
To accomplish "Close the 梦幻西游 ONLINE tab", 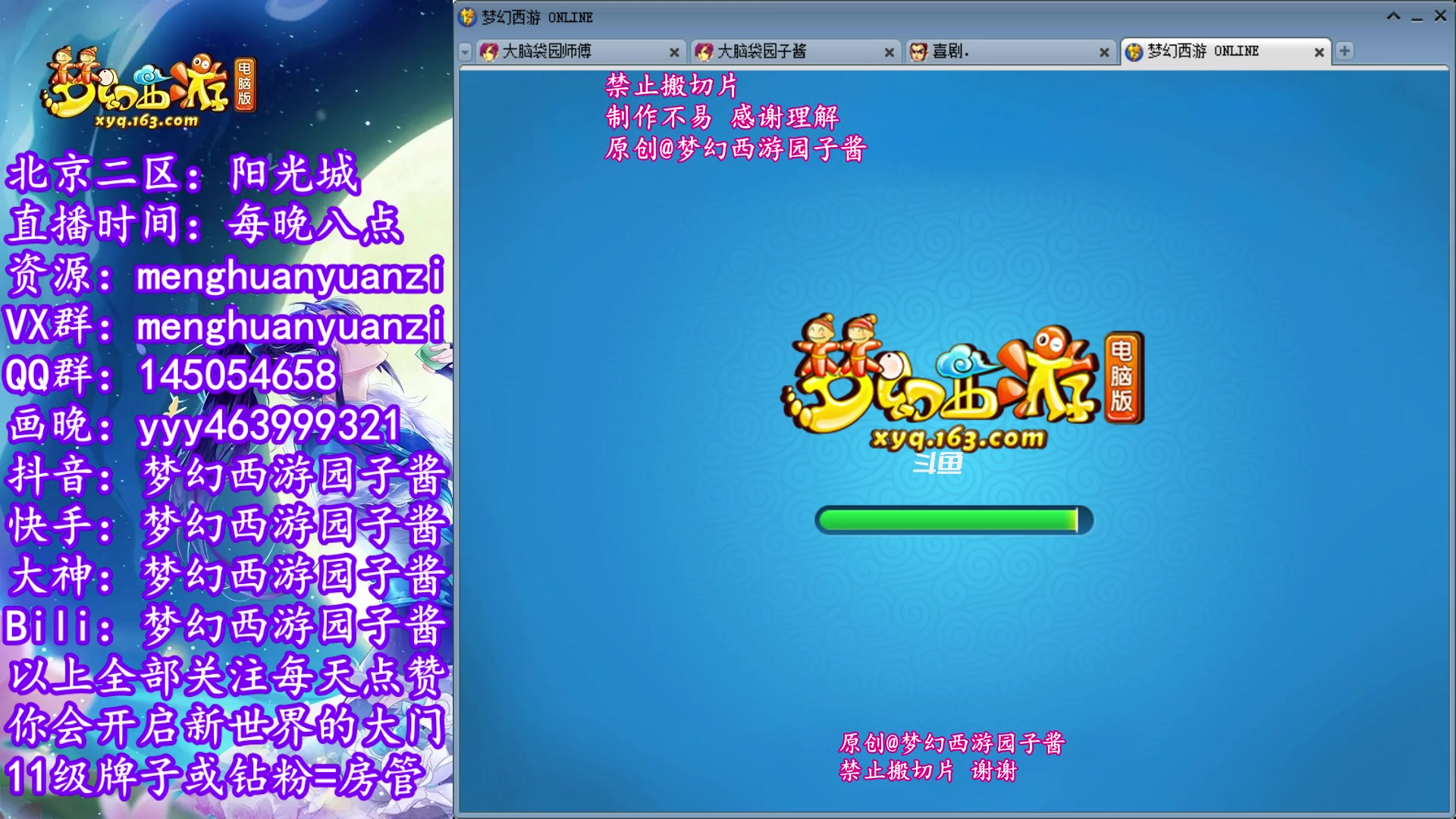I will click(1319, 52).
